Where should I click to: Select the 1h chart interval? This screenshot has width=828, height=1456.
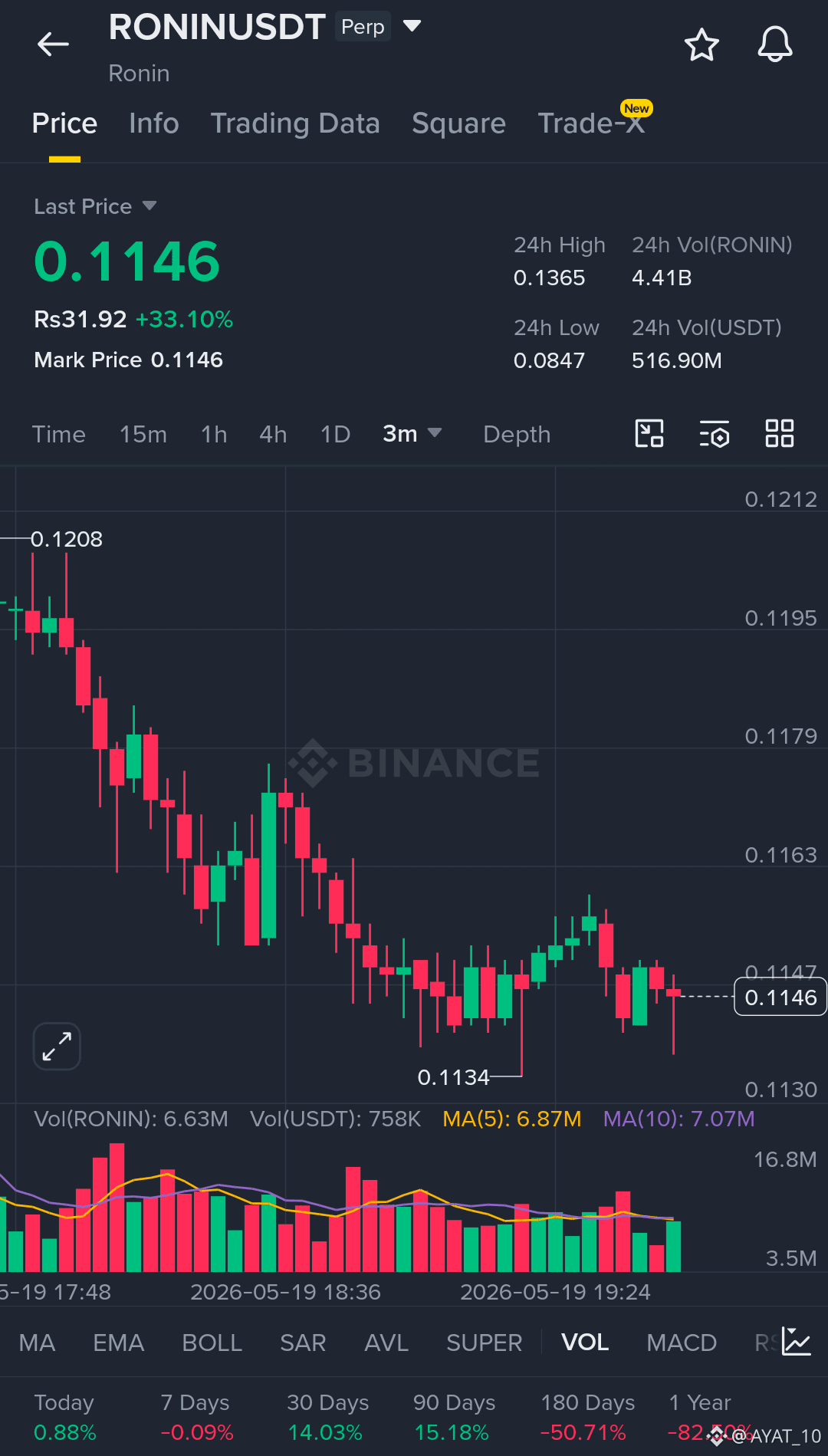214,435
